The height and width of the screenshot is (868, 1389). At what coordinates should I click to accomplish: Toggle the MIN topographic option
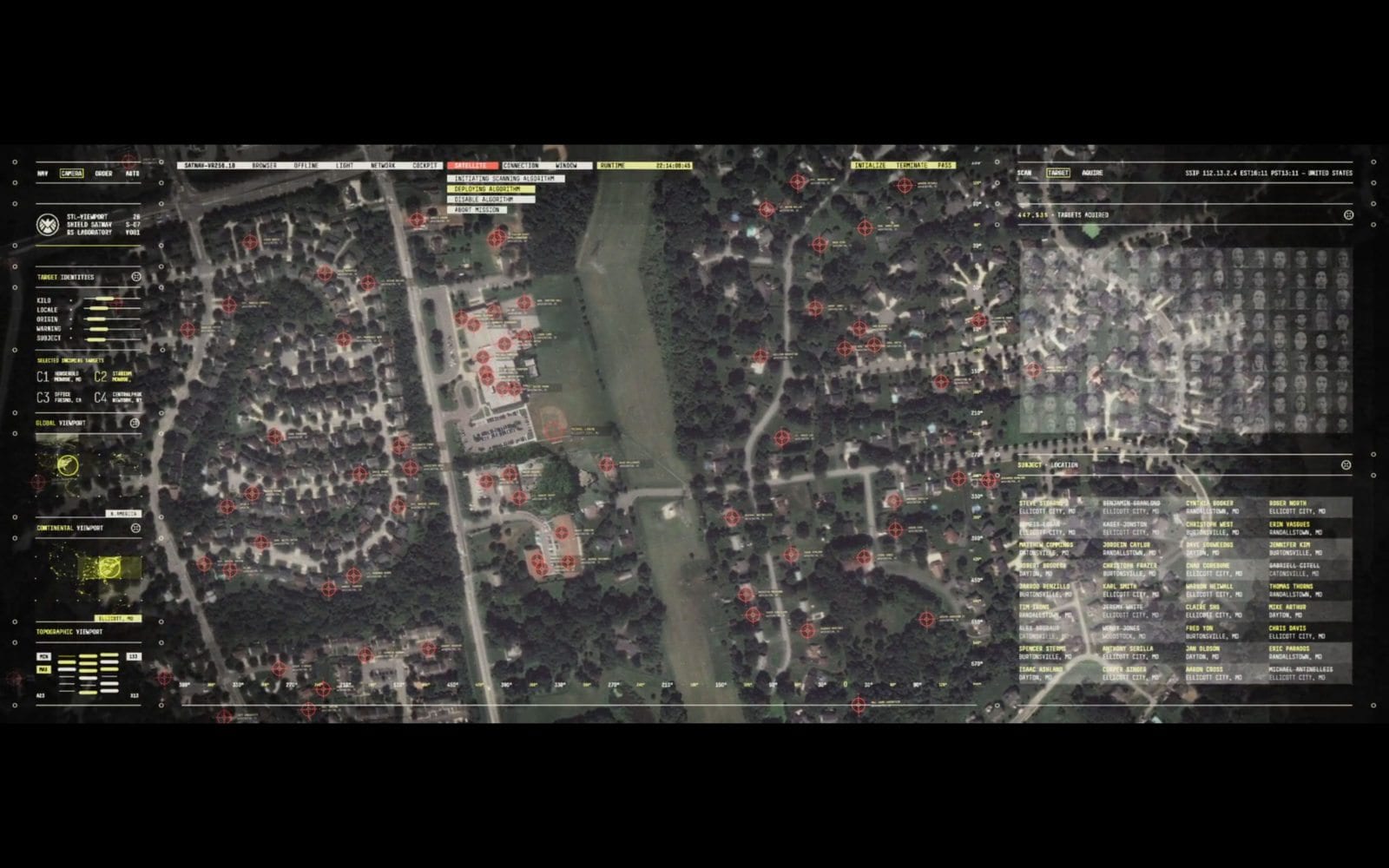click(43, 657)
